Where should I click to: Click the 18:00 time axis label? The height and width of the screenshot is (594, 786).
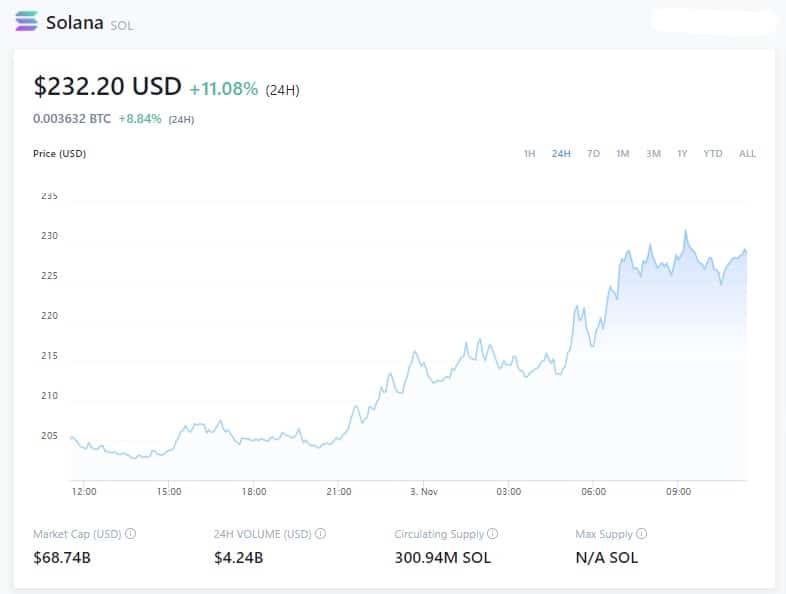(x=254, y=492)
